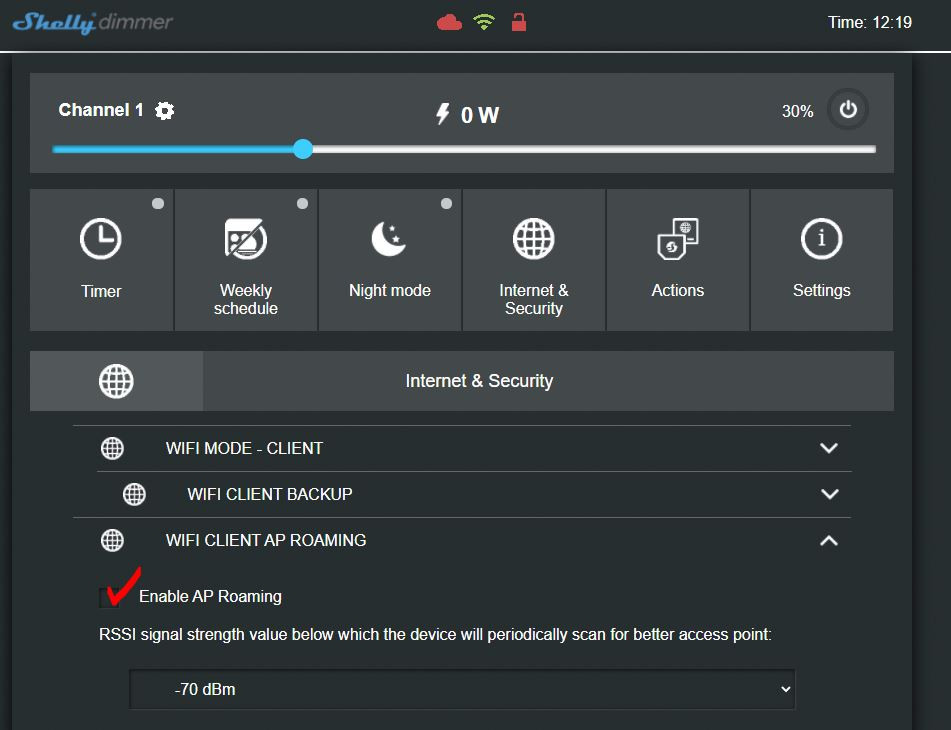The image size is (951, 730).
Task: Click the red unlocked padlock icon
Action: point(519,22)
